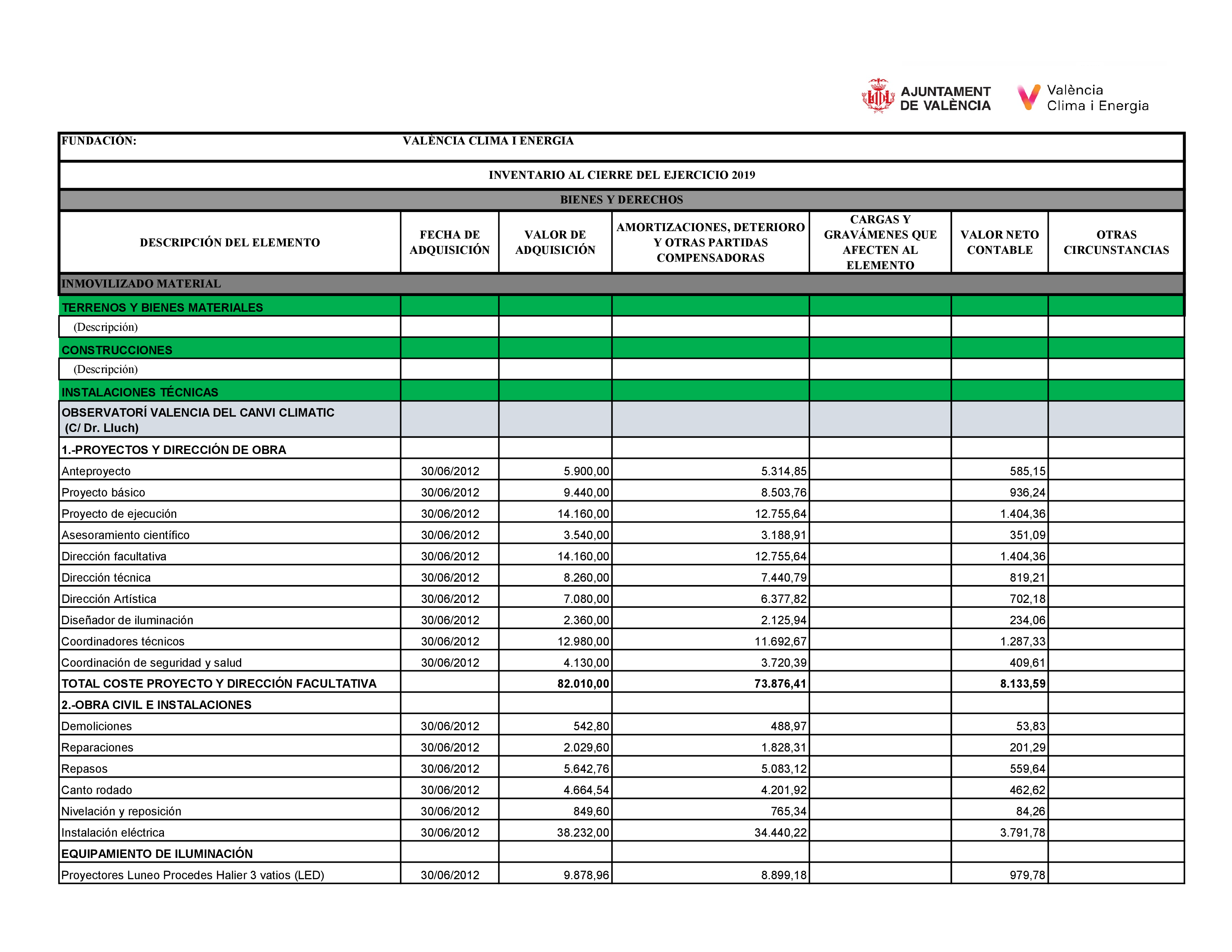Select 'OBSERVATORÍ VALENCIA DEL CANVI CLIMATIC' cell
This screenshot has height=952, width=1232.
pos(230,420)
